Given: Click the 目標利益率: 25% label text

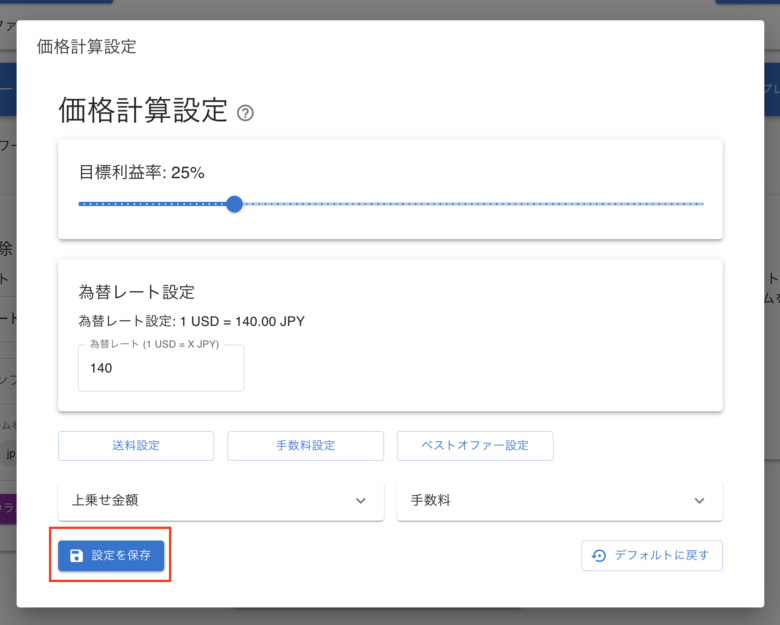Looking at the screenshot, I should [x=141, y=172].
